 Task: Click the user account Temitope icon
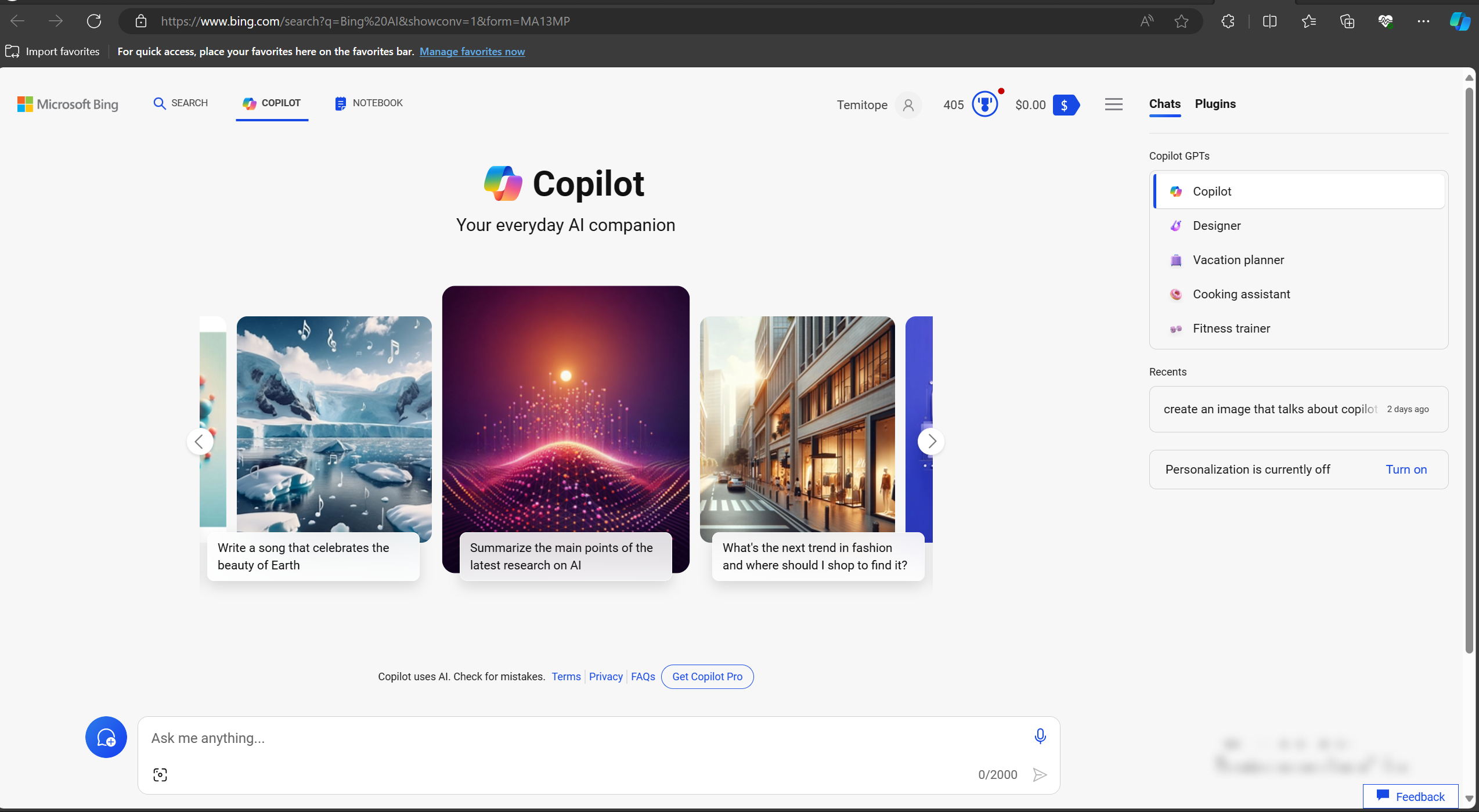pos(907,104)
